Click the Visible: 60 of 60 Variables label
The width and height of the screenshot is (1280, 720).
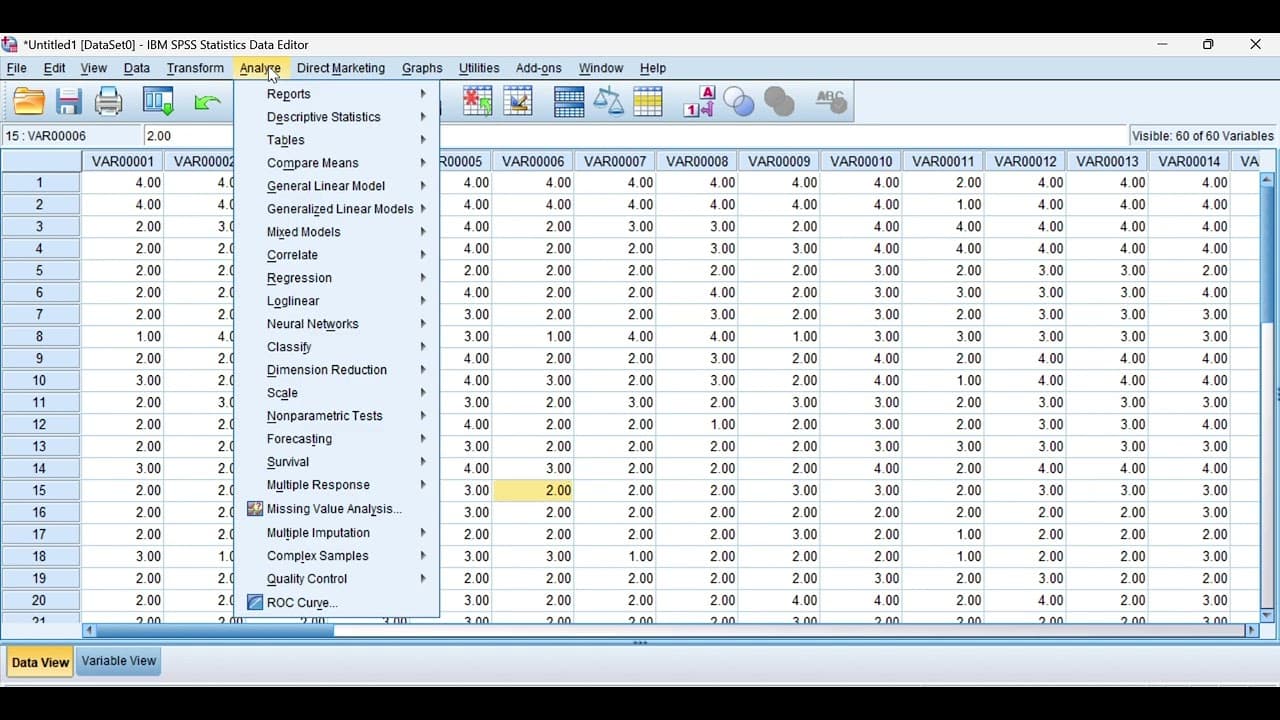[x=1203, y=136]
